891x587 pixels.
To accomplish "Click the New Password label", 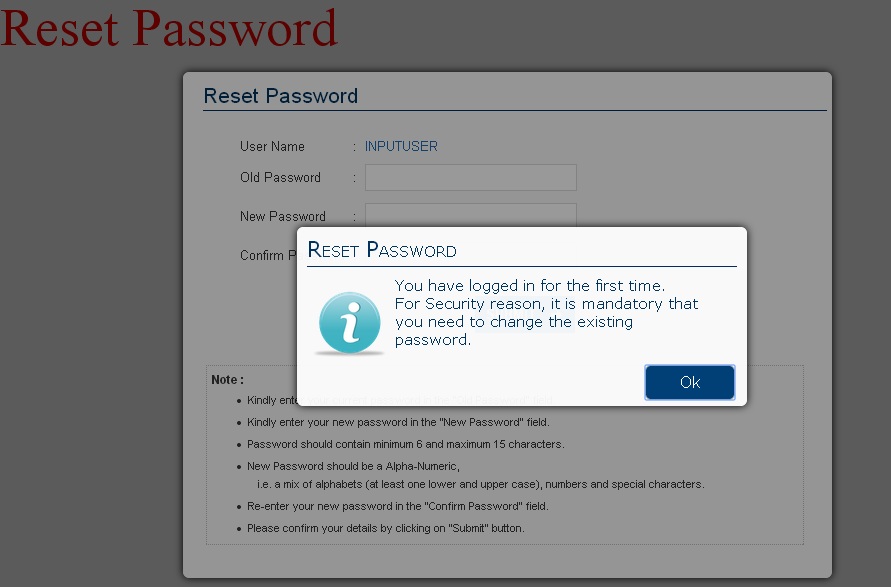I will [283, 217].
